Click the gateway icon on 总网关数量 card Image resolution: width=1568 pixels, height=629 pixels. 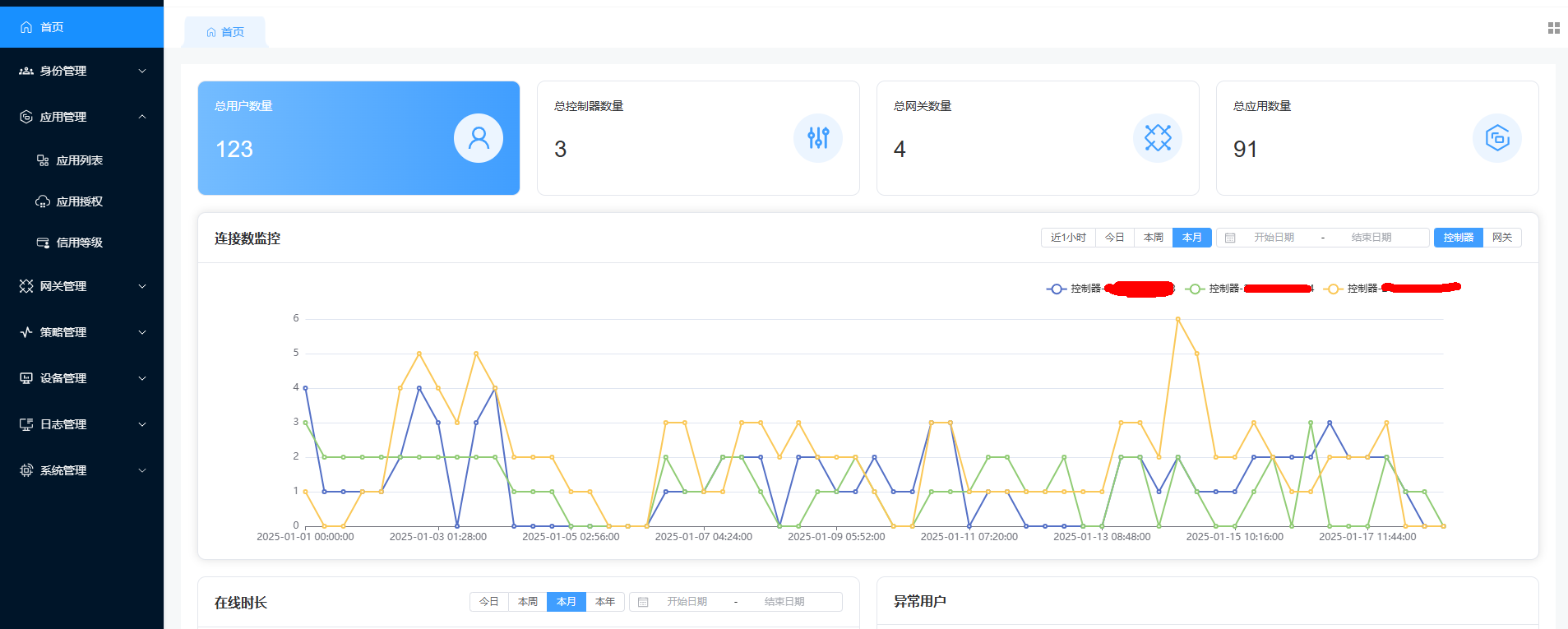(1157, 138)
